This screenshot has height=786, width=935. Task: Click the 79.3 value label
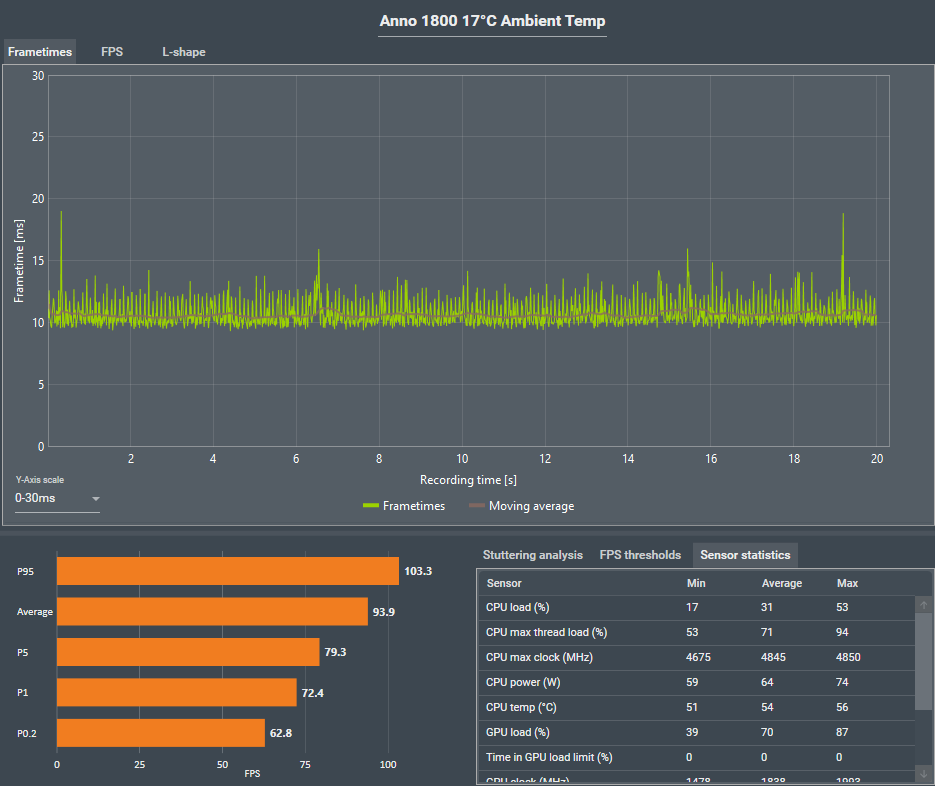335,652
